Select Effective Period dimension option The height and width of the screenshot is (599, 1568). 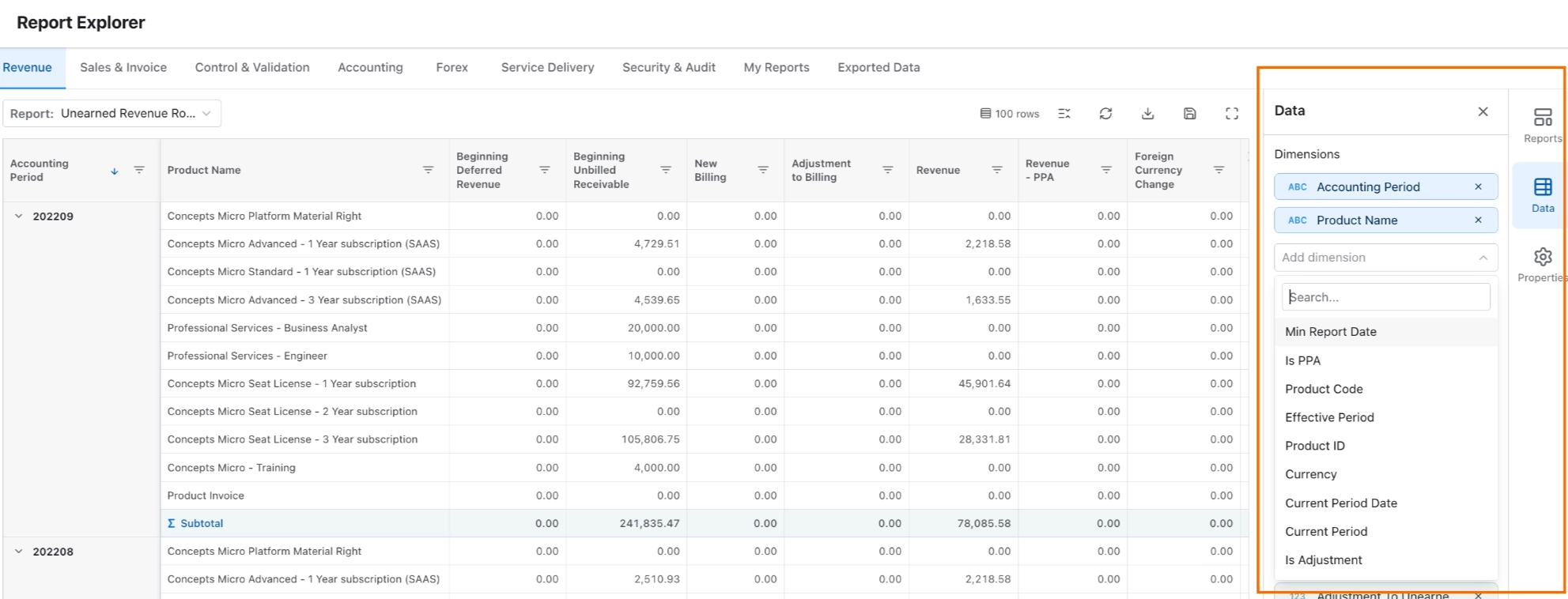click(x=1385, y=417)
